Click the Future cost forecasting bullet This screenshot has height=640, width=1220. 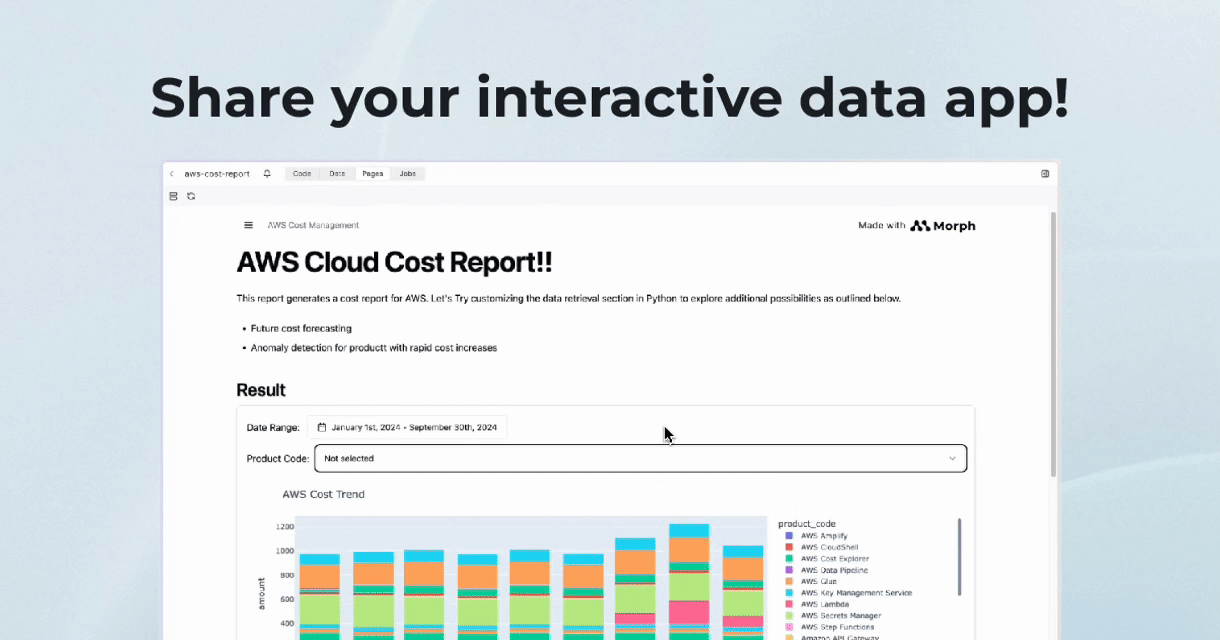tap(301, 328)
